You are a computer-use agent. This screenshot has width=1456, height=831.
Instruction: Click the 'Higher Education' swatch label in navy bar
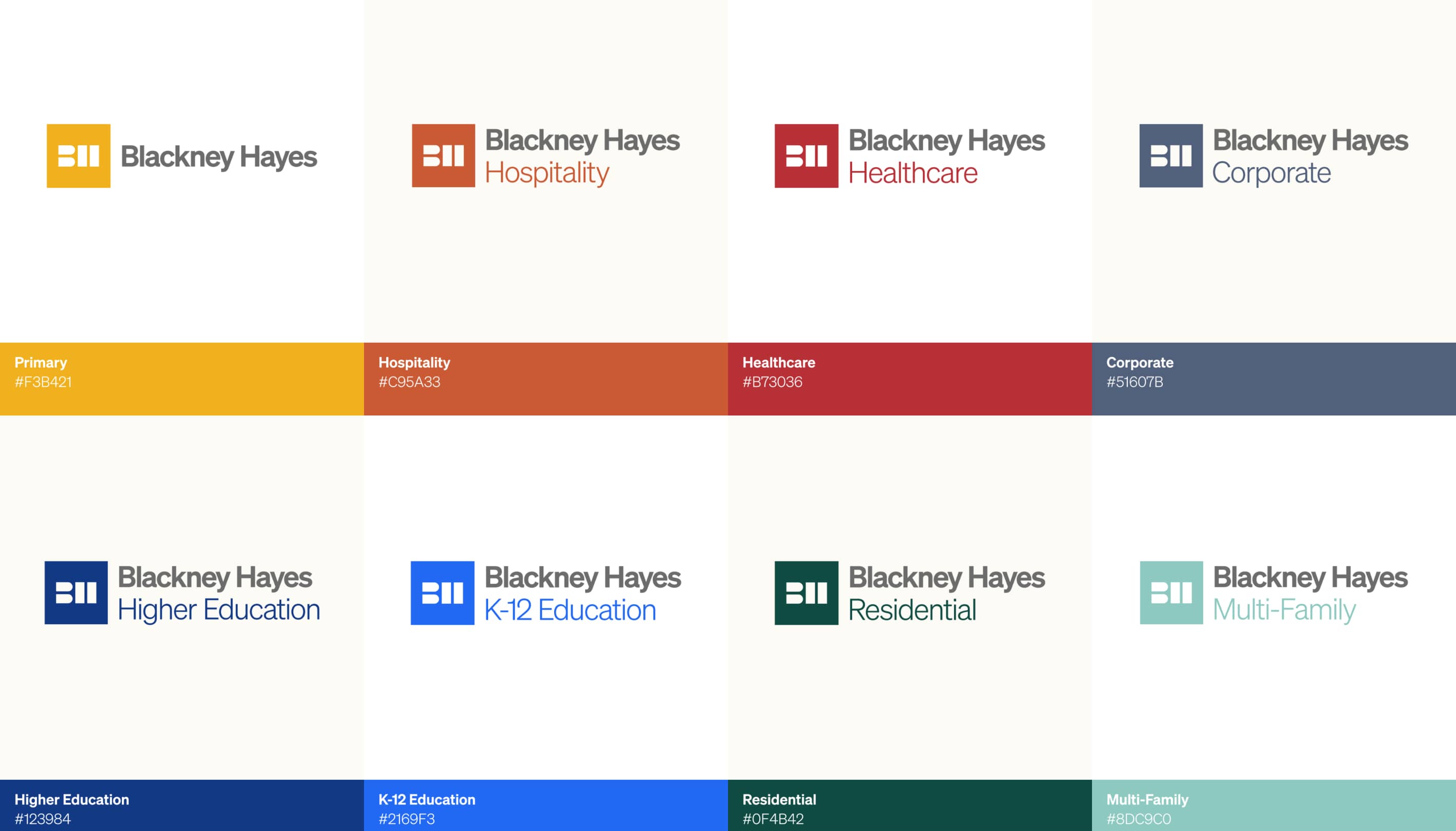click(72, 800)
